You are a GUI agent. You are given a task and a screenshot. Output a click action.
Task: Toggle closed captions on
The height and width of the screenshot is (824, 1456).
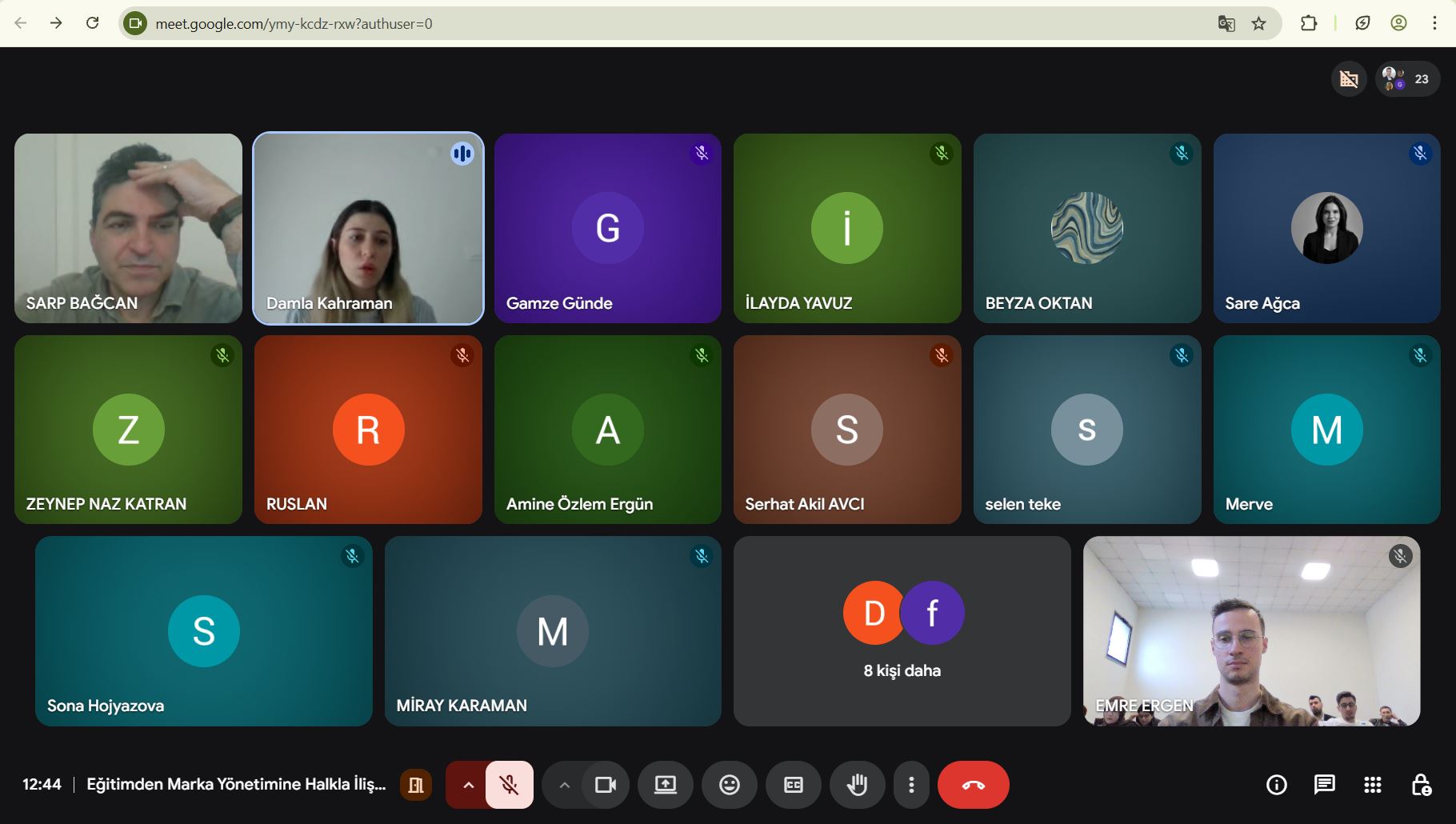tap(793, 785)
